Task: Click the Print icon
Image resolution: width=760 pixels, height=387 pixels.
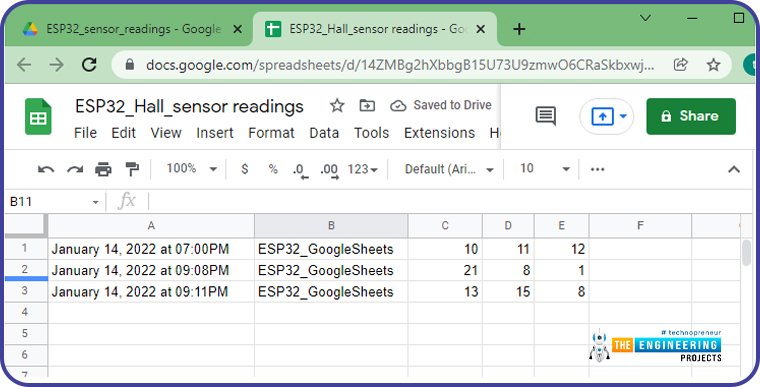Action: pyautogui.click(x=103, y=169)
